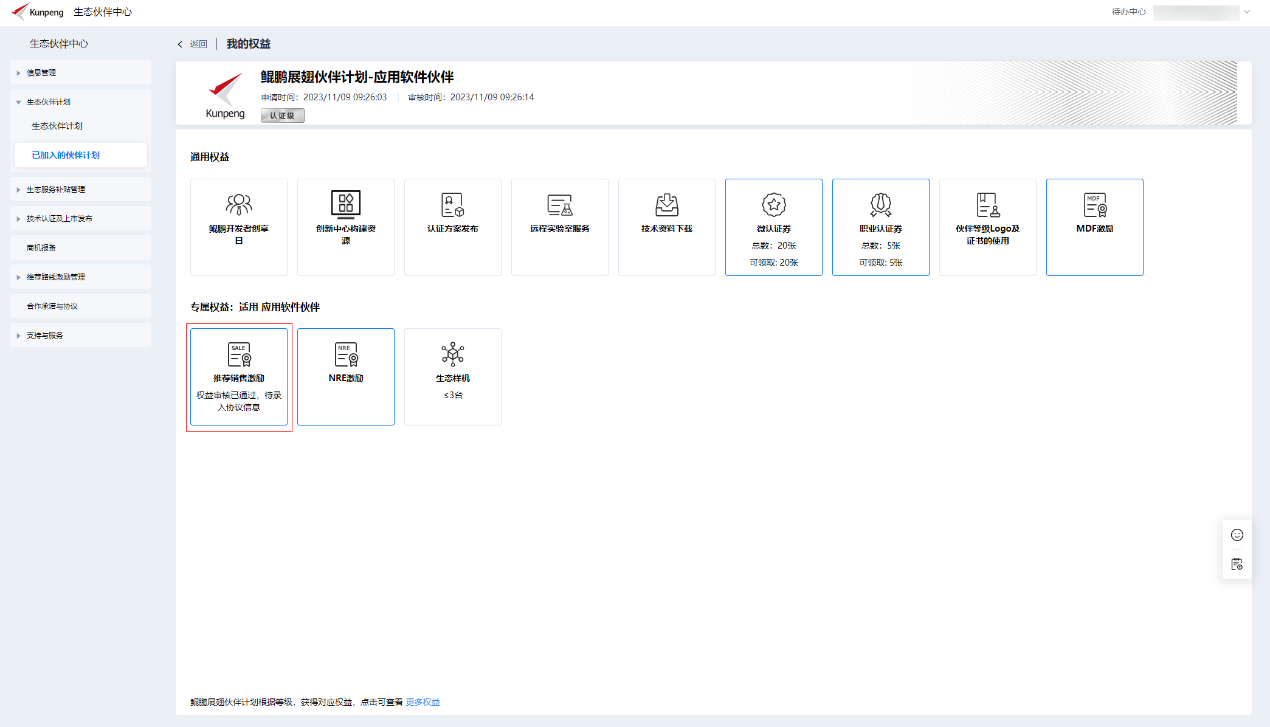Open the user account dropdown arrow
The width and height of the screenshot is (1270, 727).
1247,12
